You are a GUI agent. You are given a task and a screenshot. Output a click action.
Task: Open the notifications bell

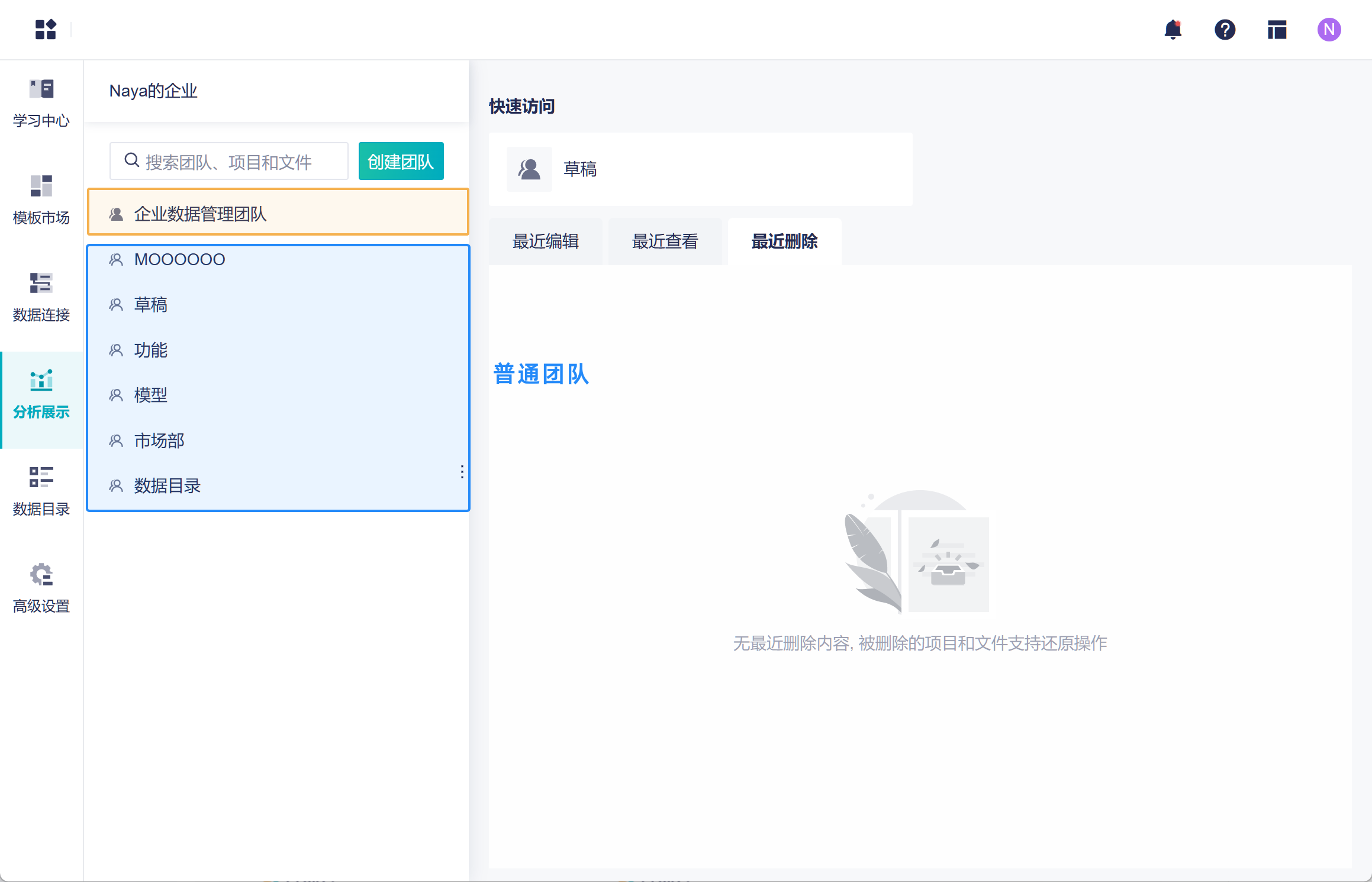point(1173,29)
